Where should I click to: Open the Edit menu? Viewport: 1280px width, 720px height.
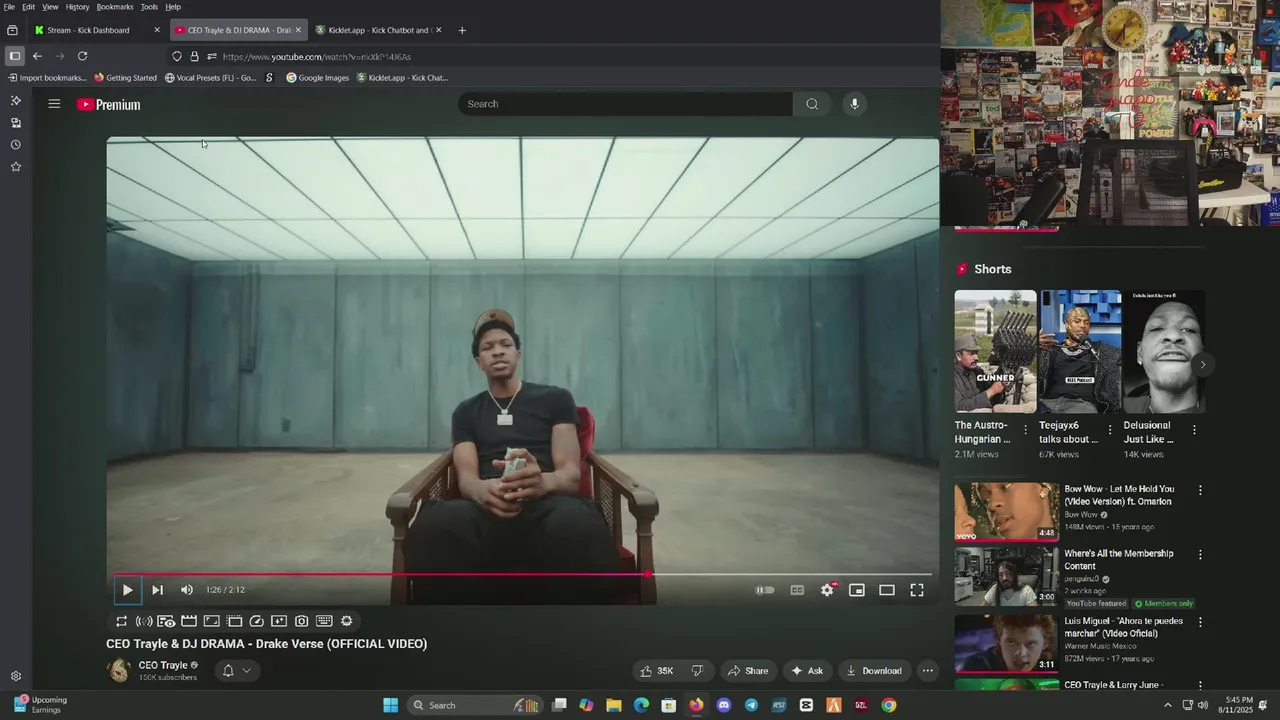(x=29, y=7)
